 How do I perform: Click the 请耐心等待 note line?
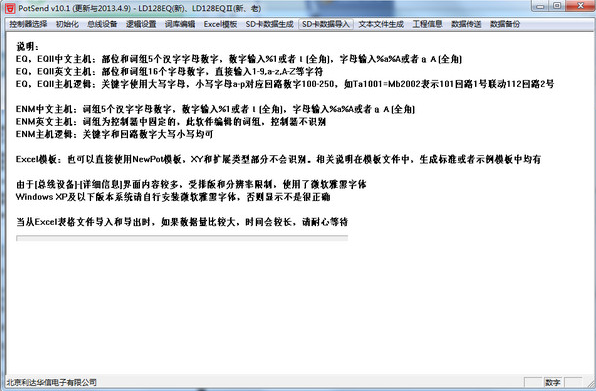click(x=182, y=222)
